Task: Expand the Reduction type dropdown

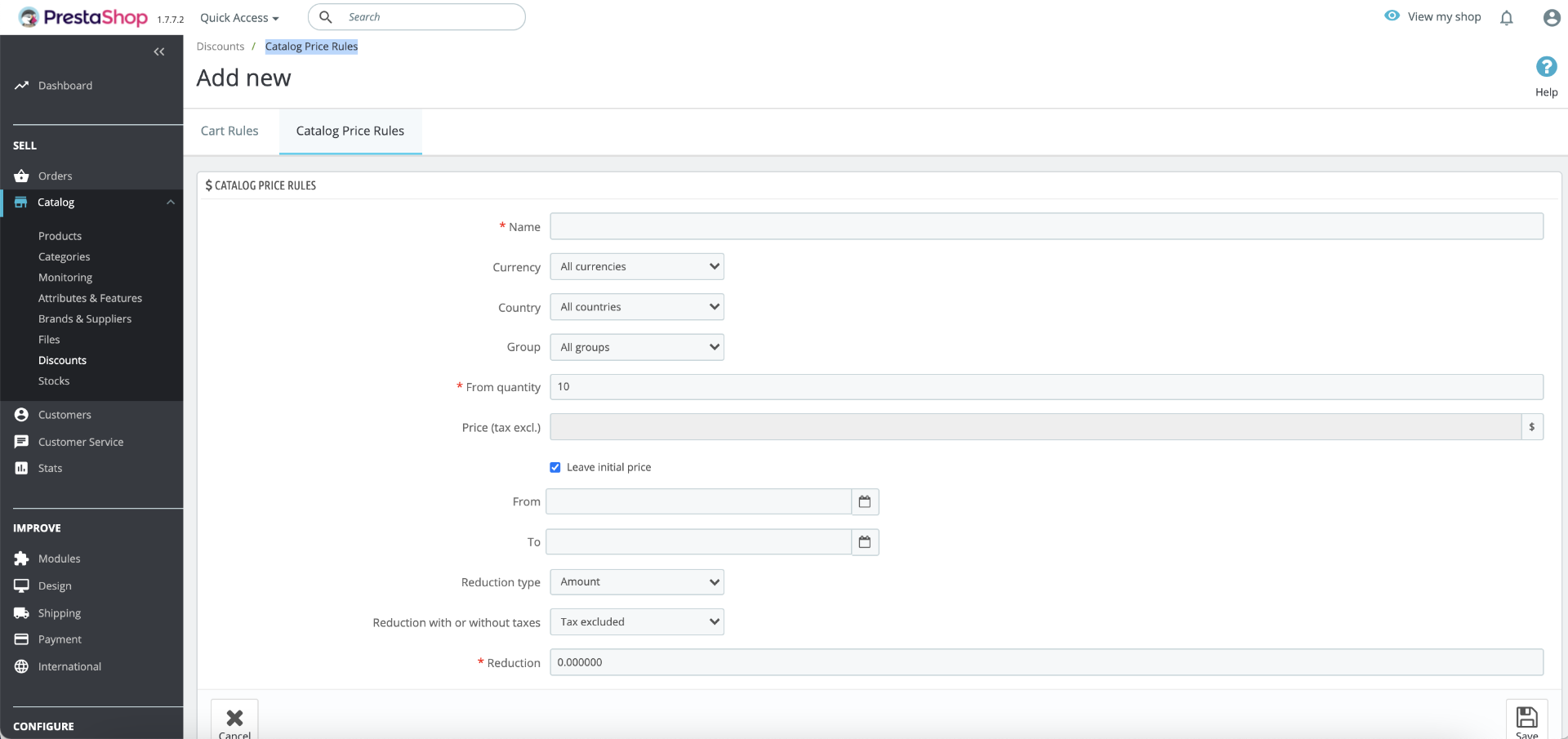Action: (x=637, y=582)
